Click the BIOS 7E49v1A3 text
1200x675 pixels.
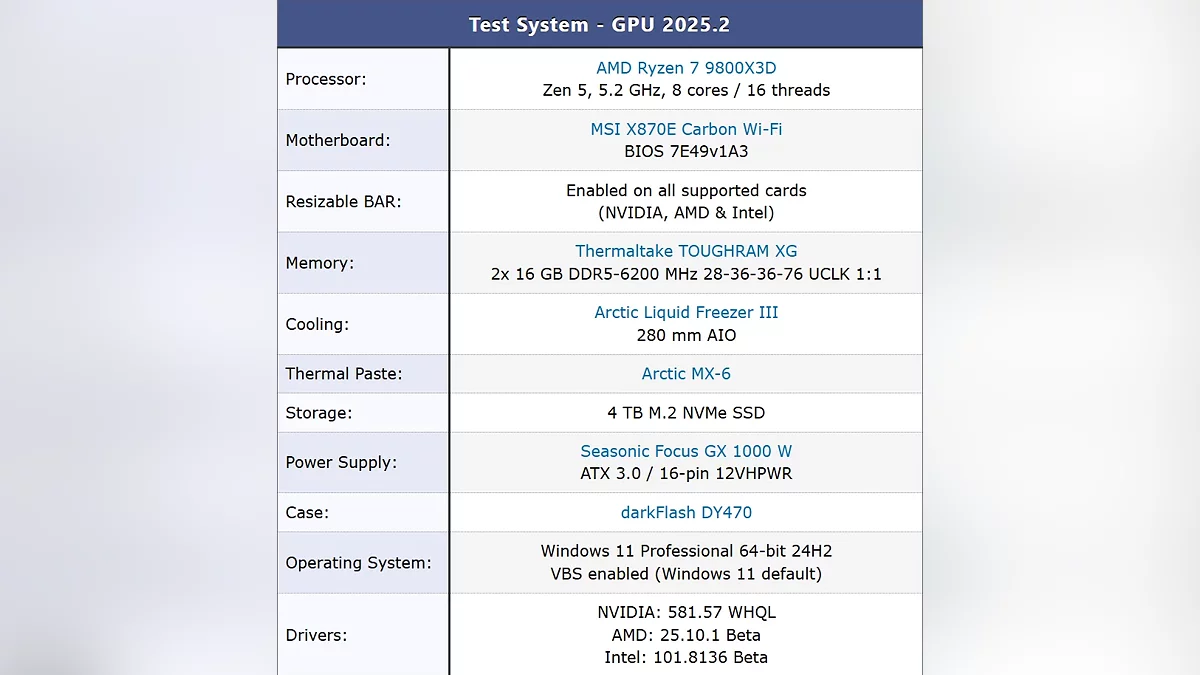tap(686, 152)
